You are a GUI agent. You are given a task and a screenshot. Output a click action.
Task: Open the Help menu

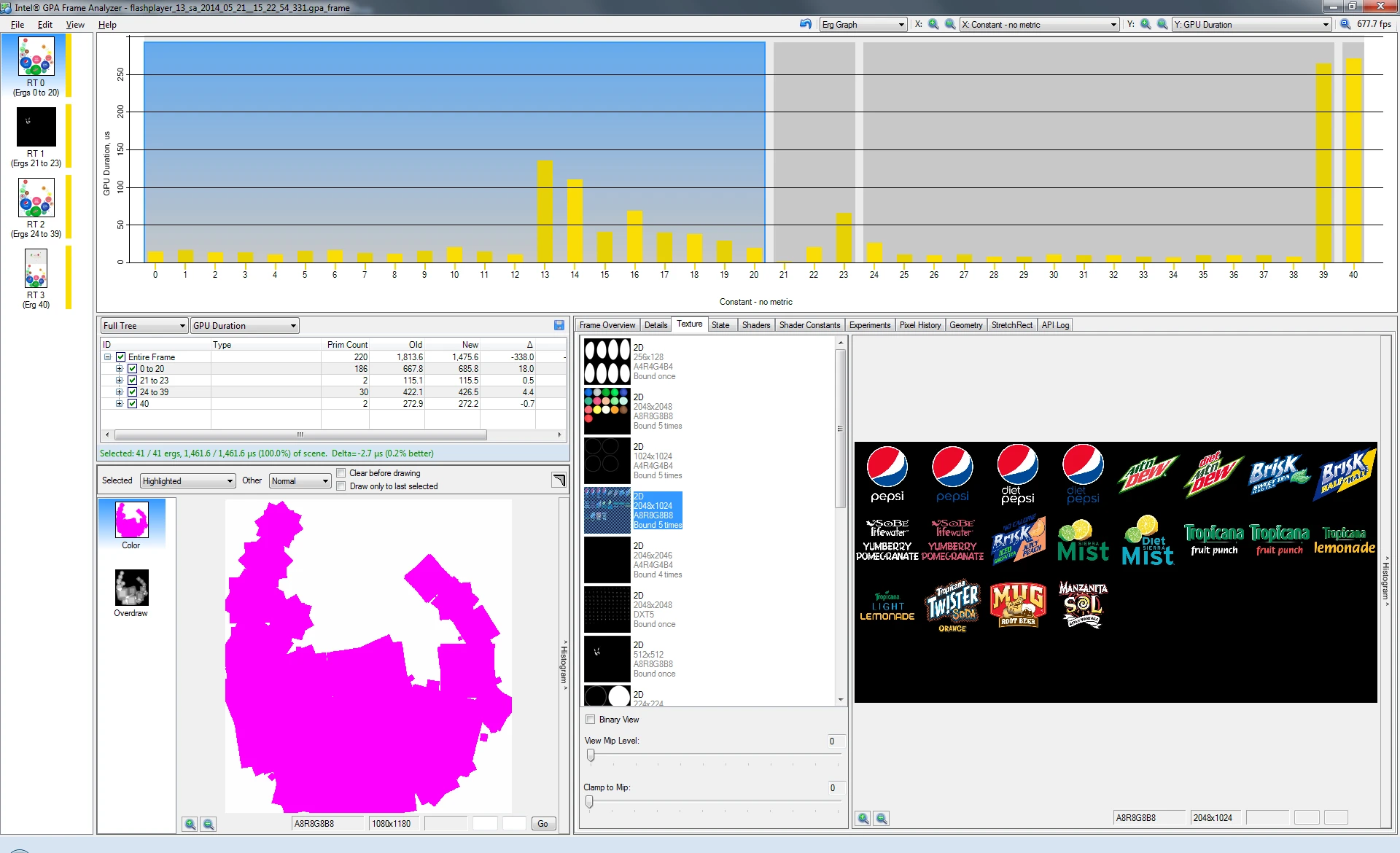(107, 24)
